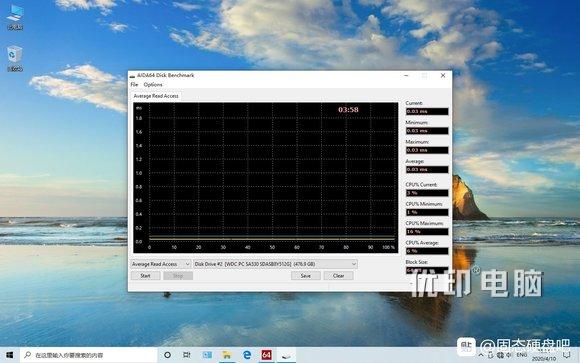Image resolution: width=580 pixels, height=363 pixels.
Task: Click the Clear button
Action: tap(338, 276)
